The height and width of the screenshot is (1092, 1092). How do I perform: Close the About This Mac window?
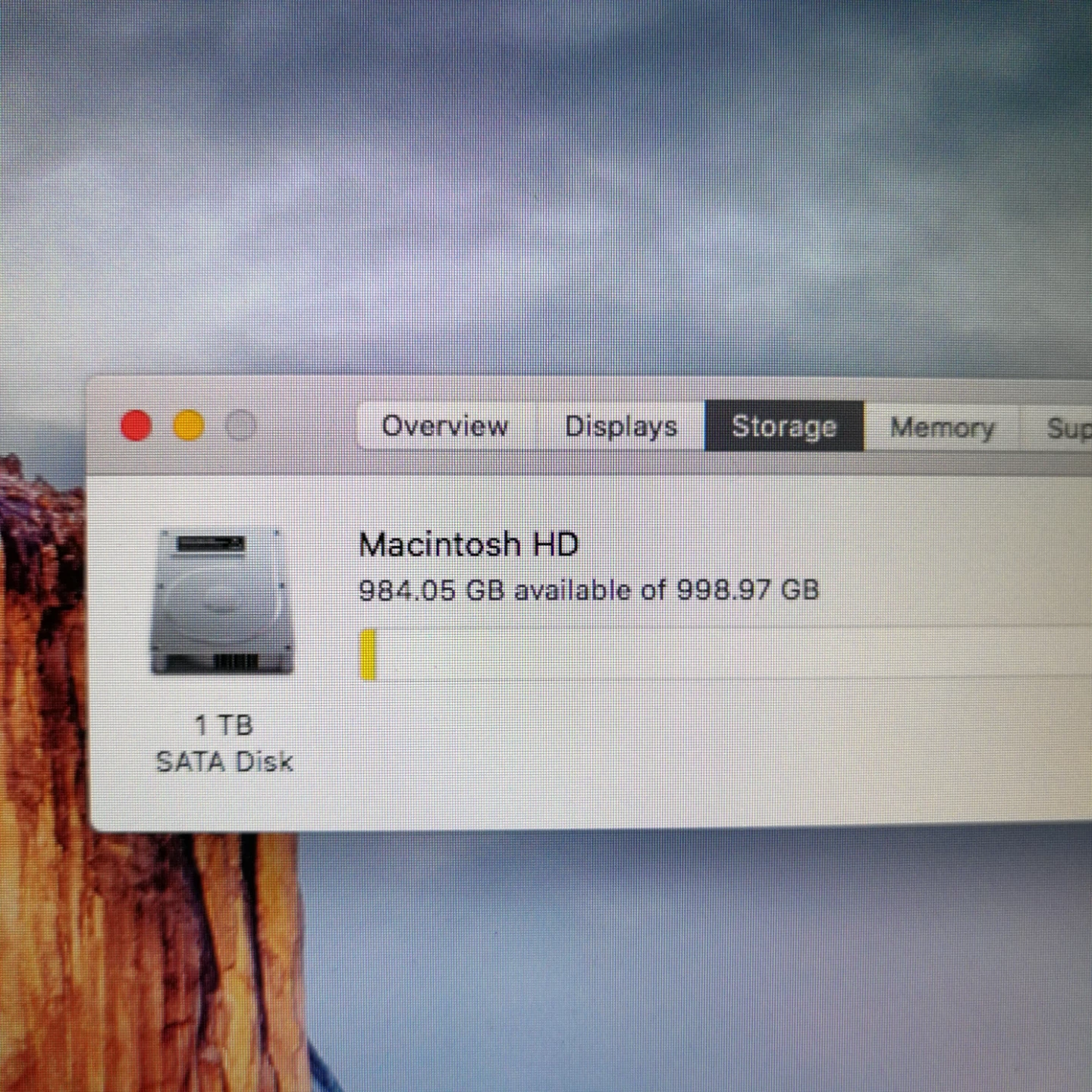coord(136,426)
